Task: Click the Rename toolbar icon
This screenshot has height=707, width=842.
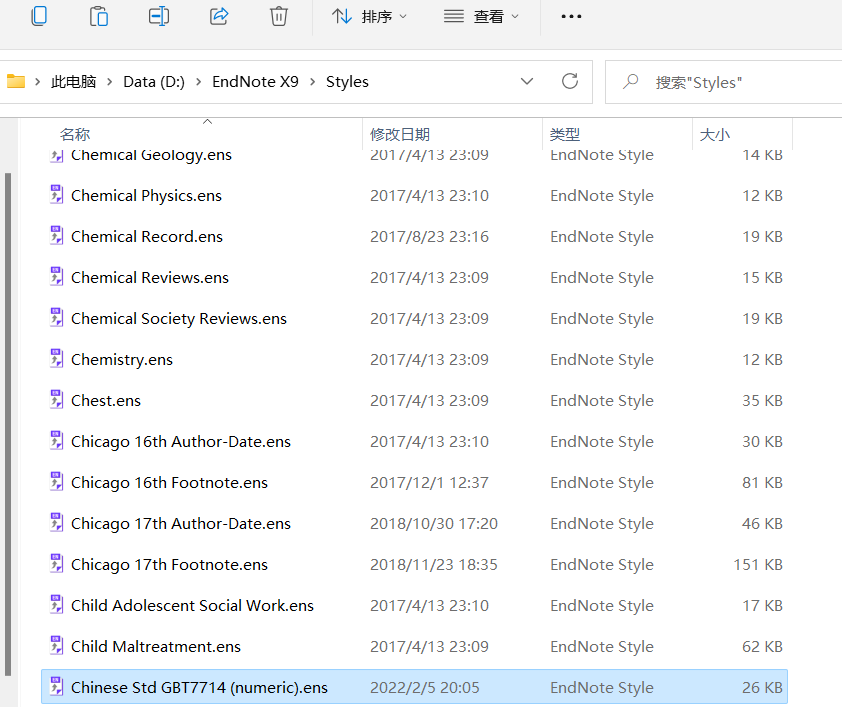Action: (x=159, y=16)
